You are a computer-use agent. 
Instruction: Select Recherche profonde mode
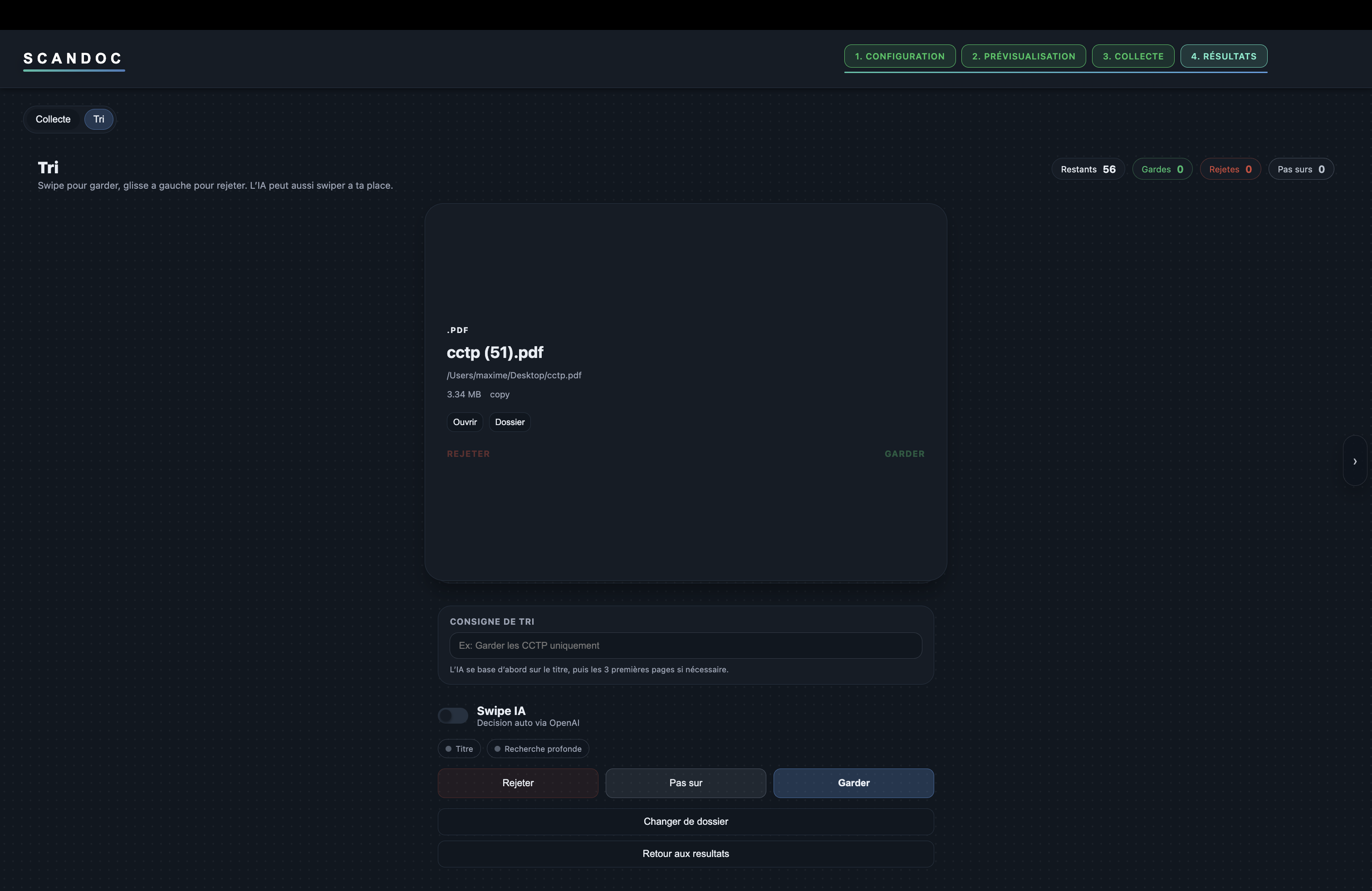tap(537, 748)
